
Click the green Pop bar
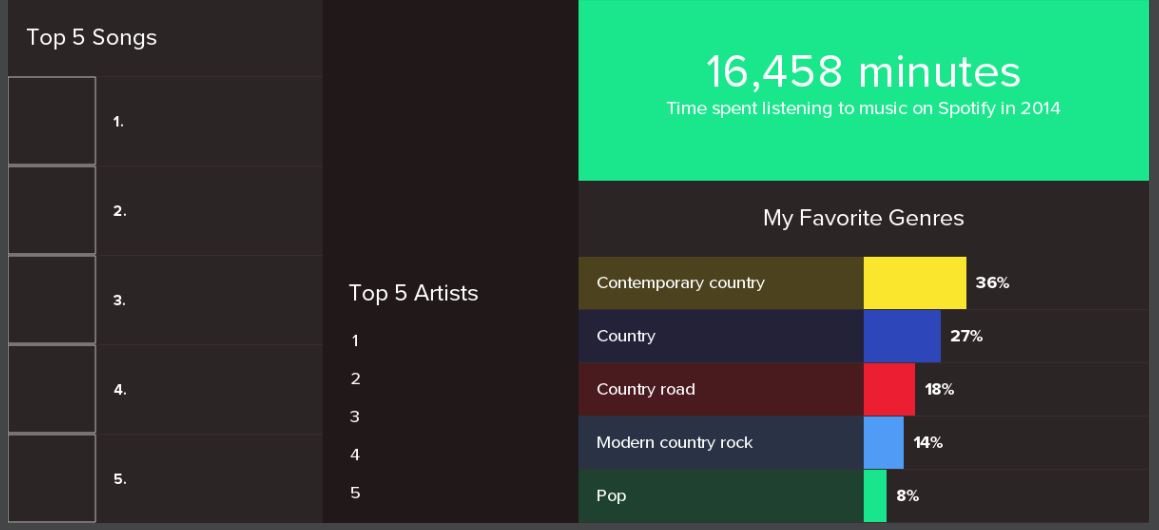[x=874, y=495]
